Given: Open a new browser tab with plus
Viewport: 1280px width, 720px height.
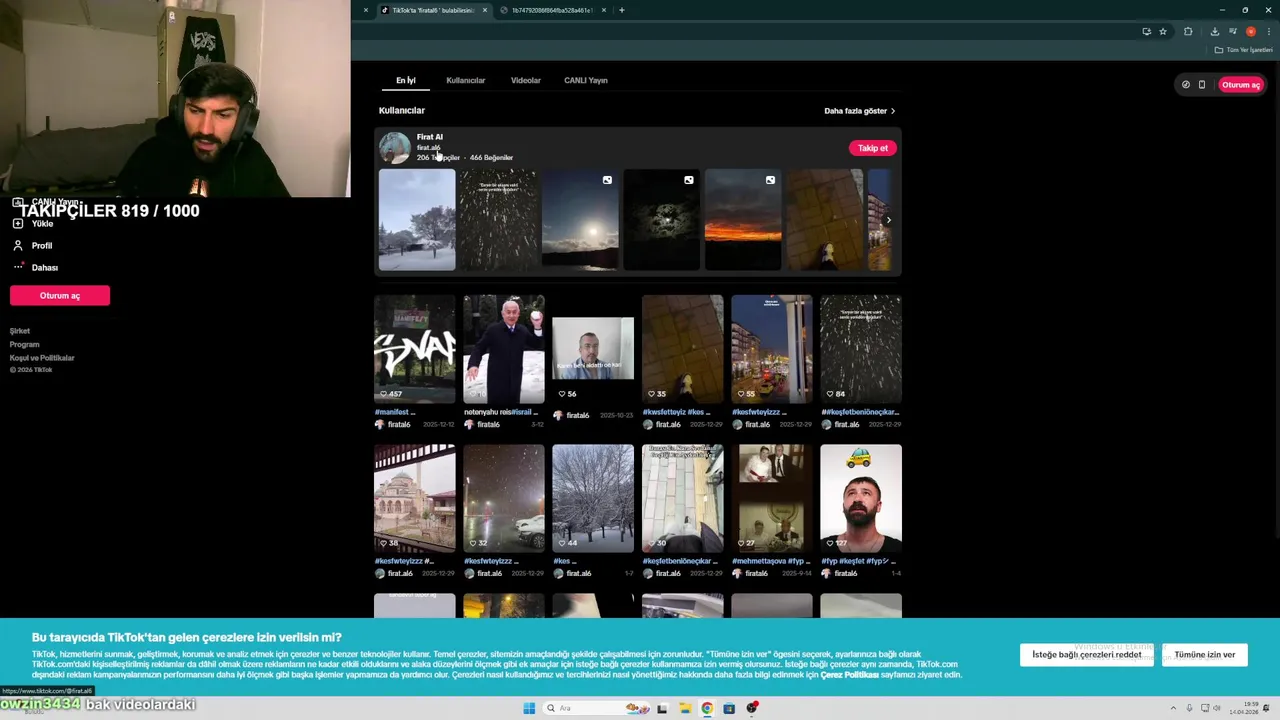Looking at the screenshot, I should (x=622, y=10).
